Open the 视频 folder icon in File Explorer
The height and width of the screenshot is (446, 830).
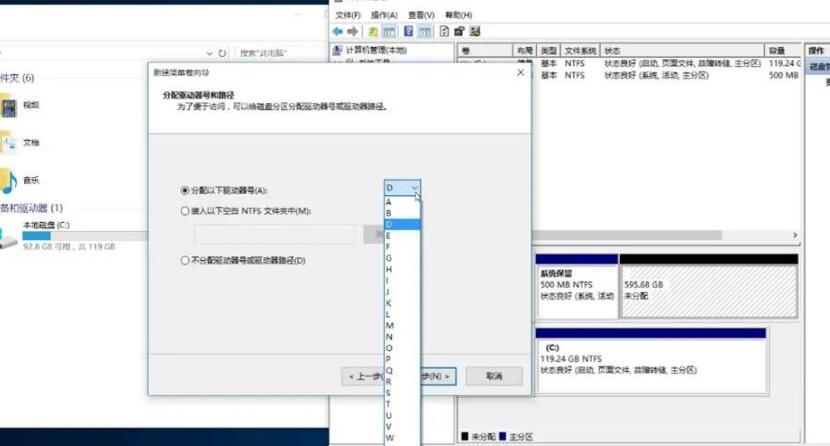pos(9,106)
